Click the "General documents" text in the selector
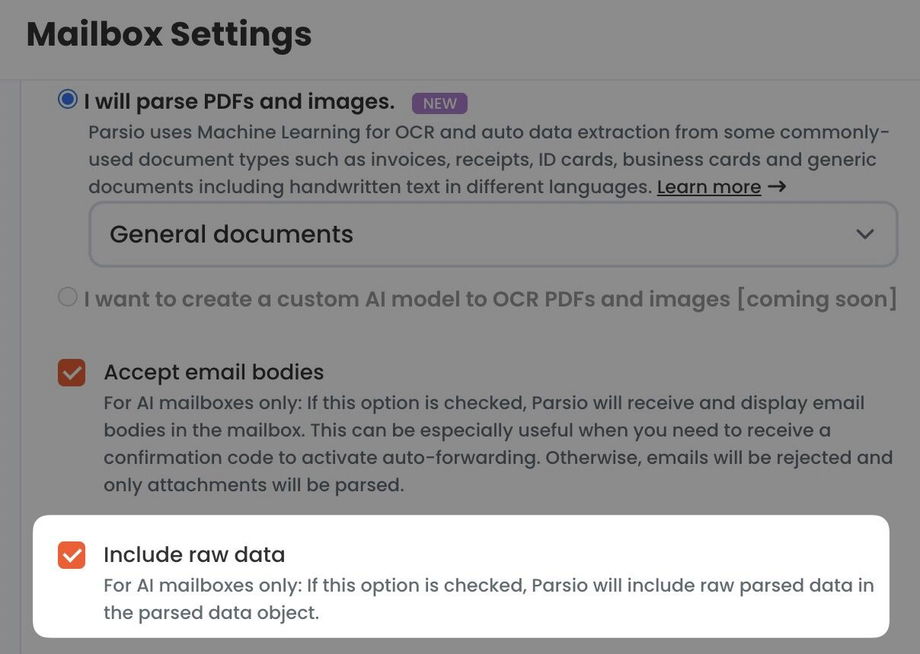The height and width of the screenshot is (654, 920). coord(231,235)
